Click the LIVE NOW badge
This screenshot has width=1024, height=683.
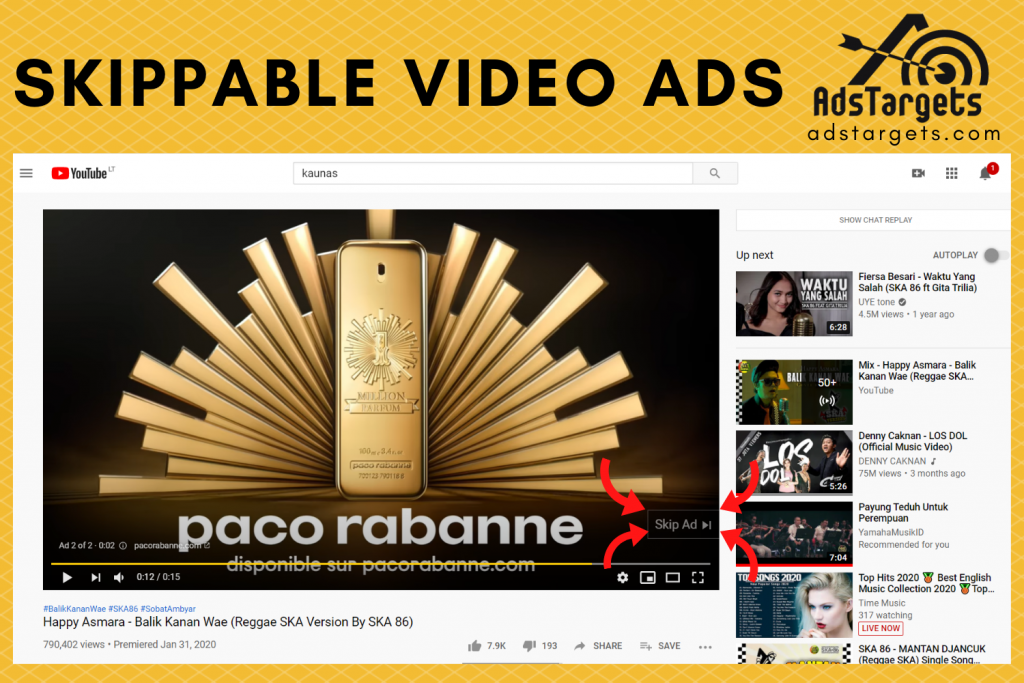click(x=880, y=628)
